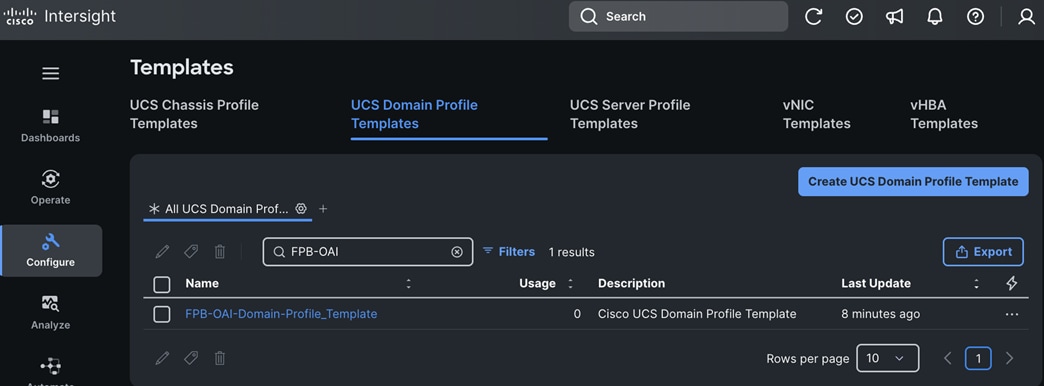The width and height of the screenshot is (1044, 386).
Task: Click the top edit pencil icon
Action: [162, 252]
